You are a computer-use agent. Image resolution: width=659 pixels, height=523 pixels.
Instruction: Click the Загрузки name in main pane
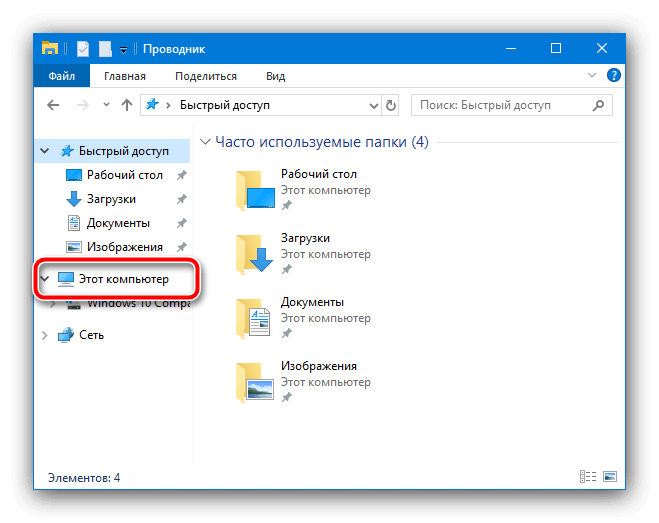tap(305, 238)
